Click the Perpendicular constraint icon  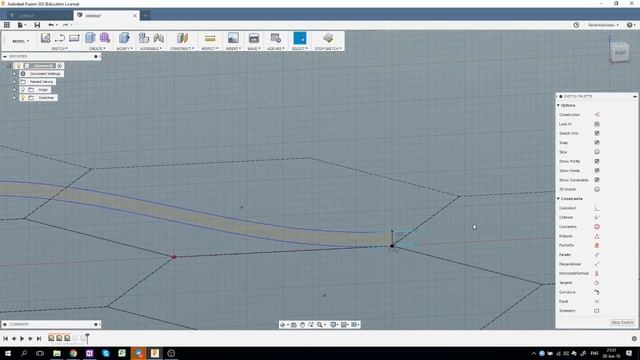(597, 264)
